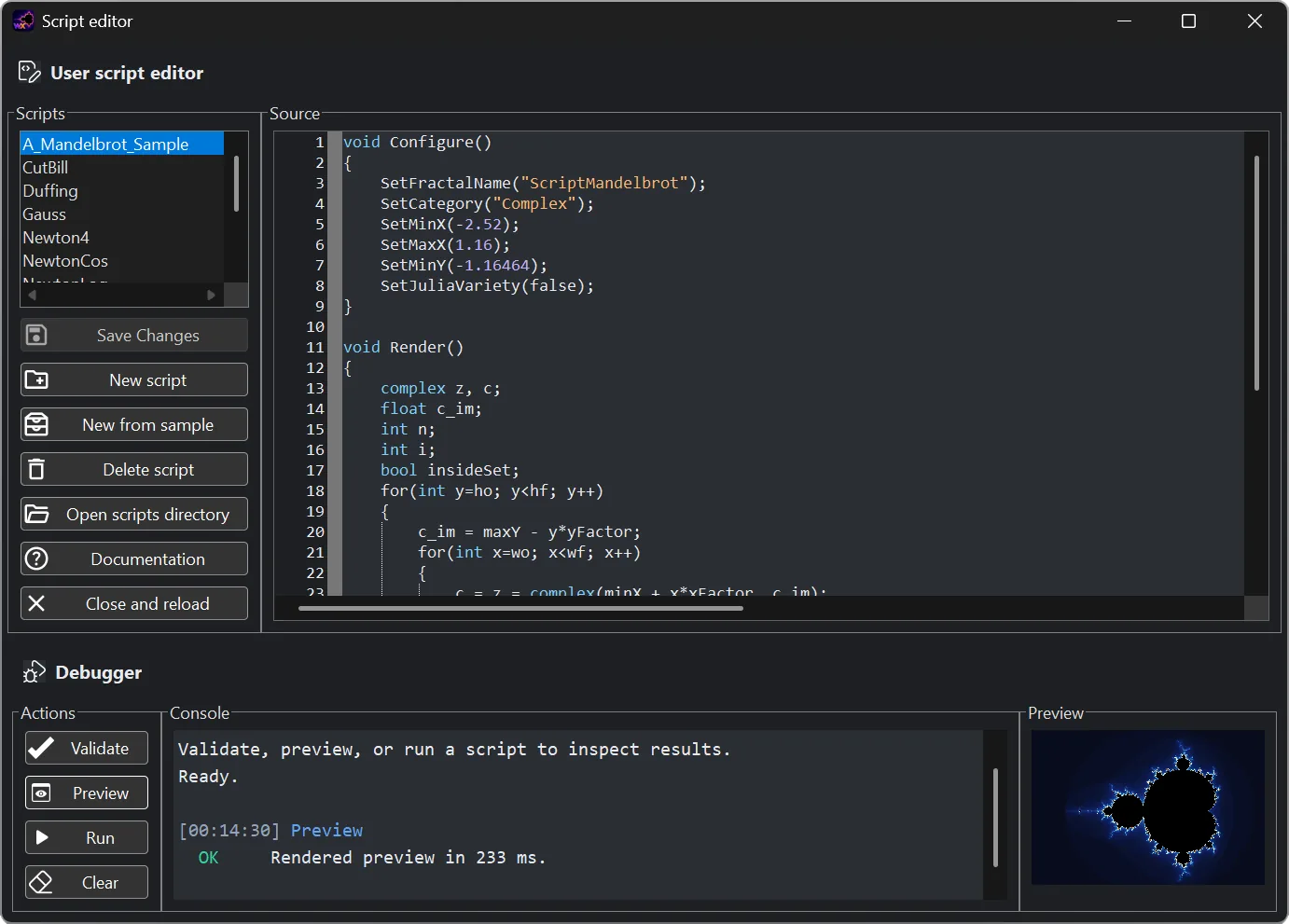Click the SetMinX(-2.52) line
Viewport: 1289px width, 924px height.
click(x=450, y=224)
